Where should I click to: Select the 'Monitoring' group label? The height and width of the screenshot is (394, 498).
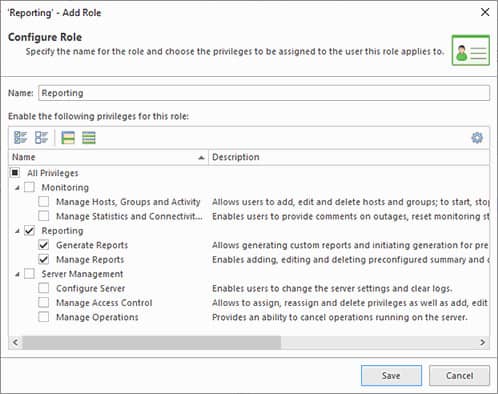coord(65,187)
